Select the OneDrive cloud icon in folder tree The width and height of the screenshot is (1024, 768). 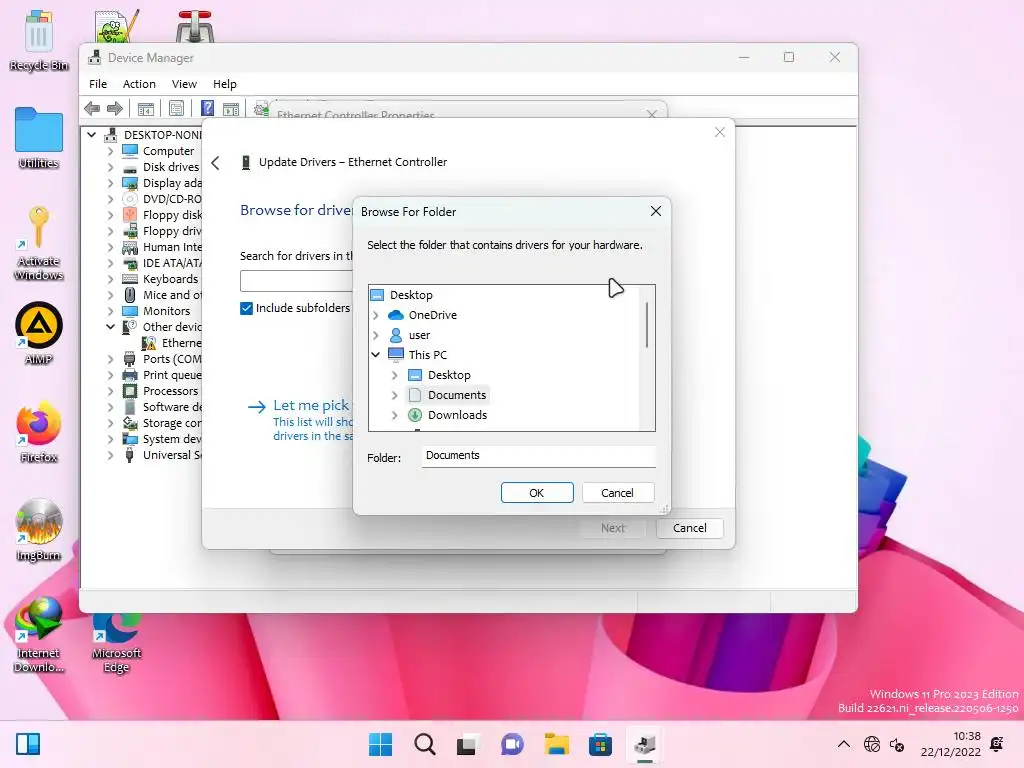point(396,315)
